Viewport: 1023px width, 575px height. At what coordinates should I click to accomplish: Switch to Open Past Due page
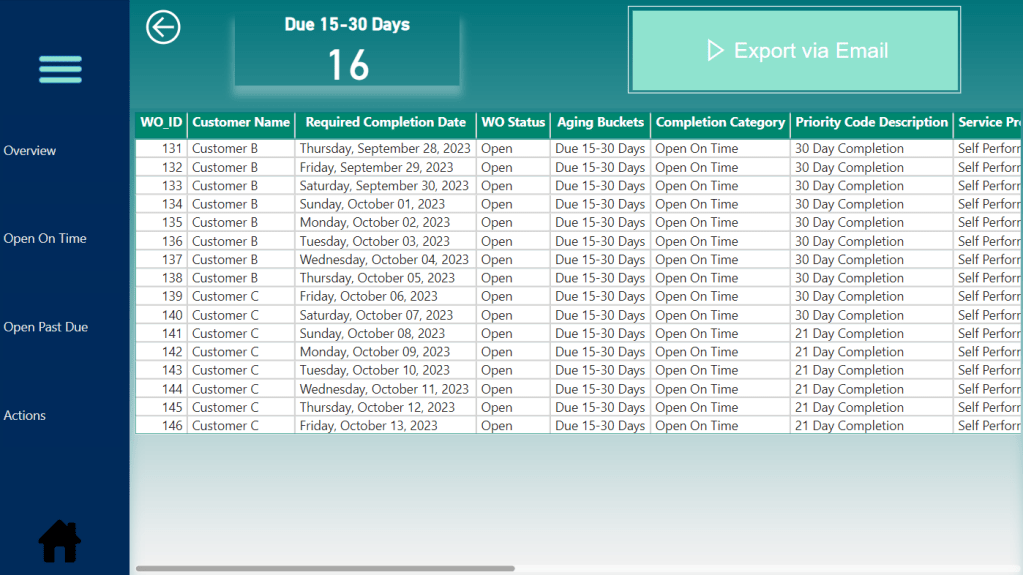46,327
